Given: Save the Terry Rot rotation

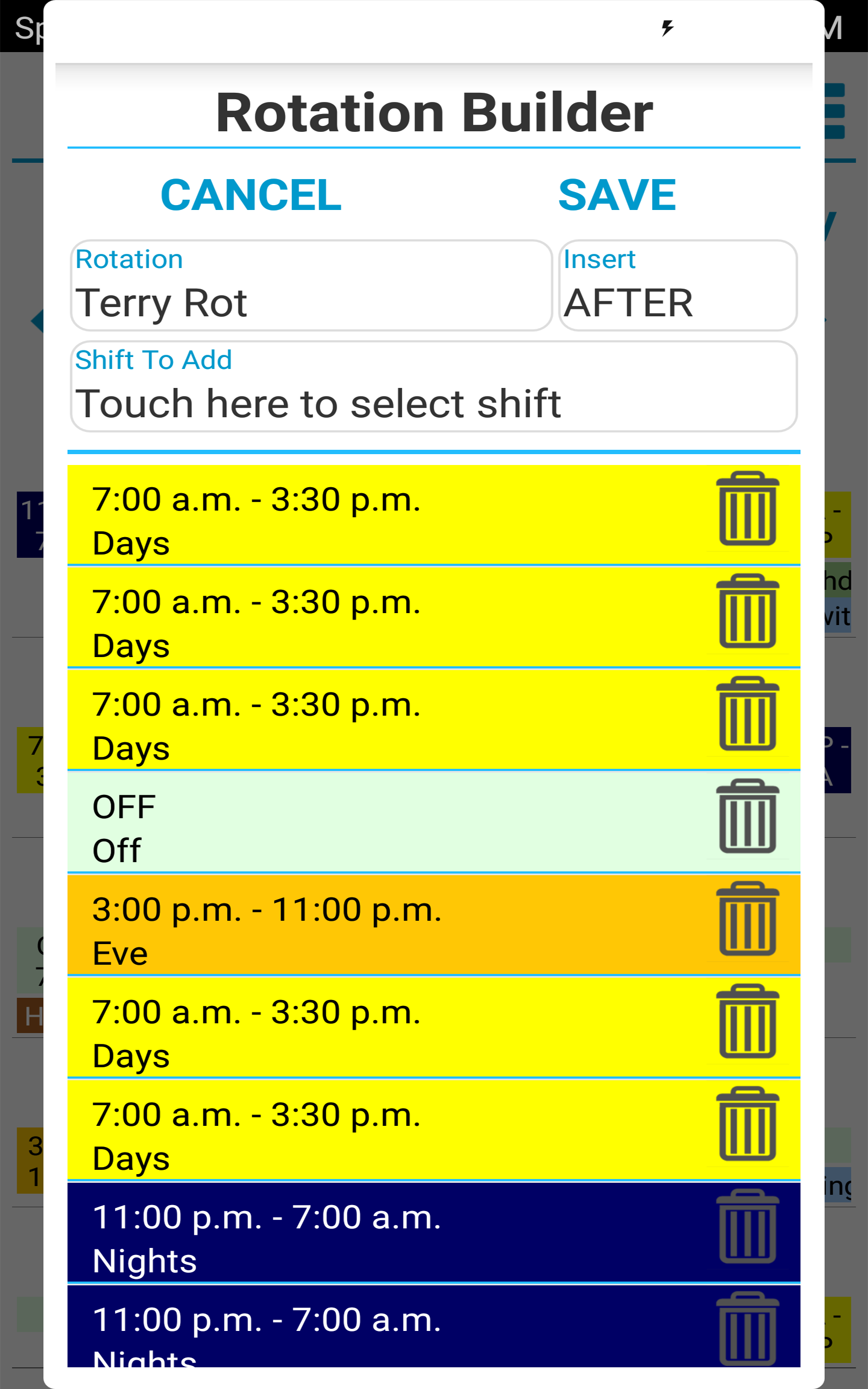Looking at the screenshot, I should (617, 195).
